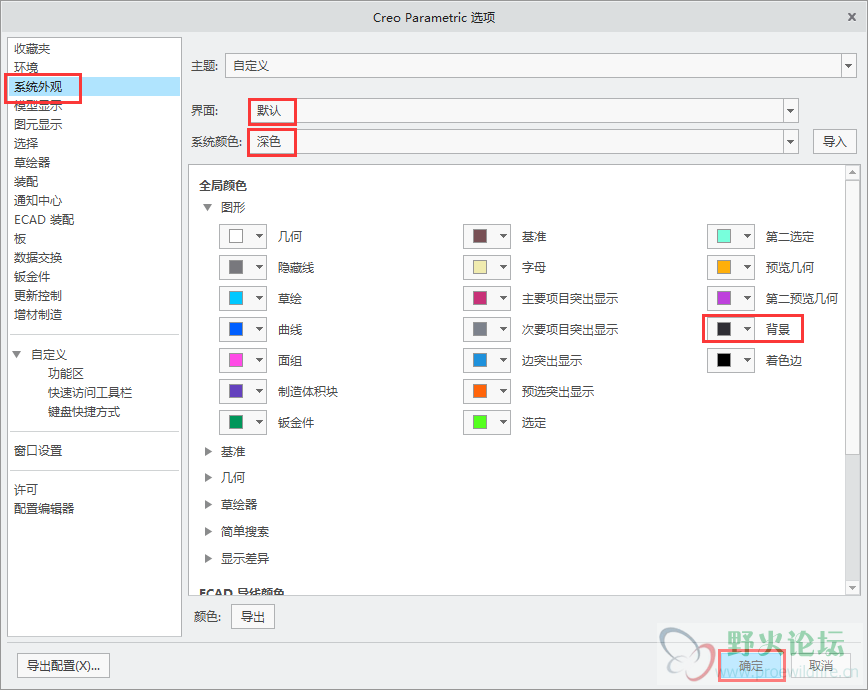
Task: Click the 基准 graphics color swatch
Action: (480, 236)
